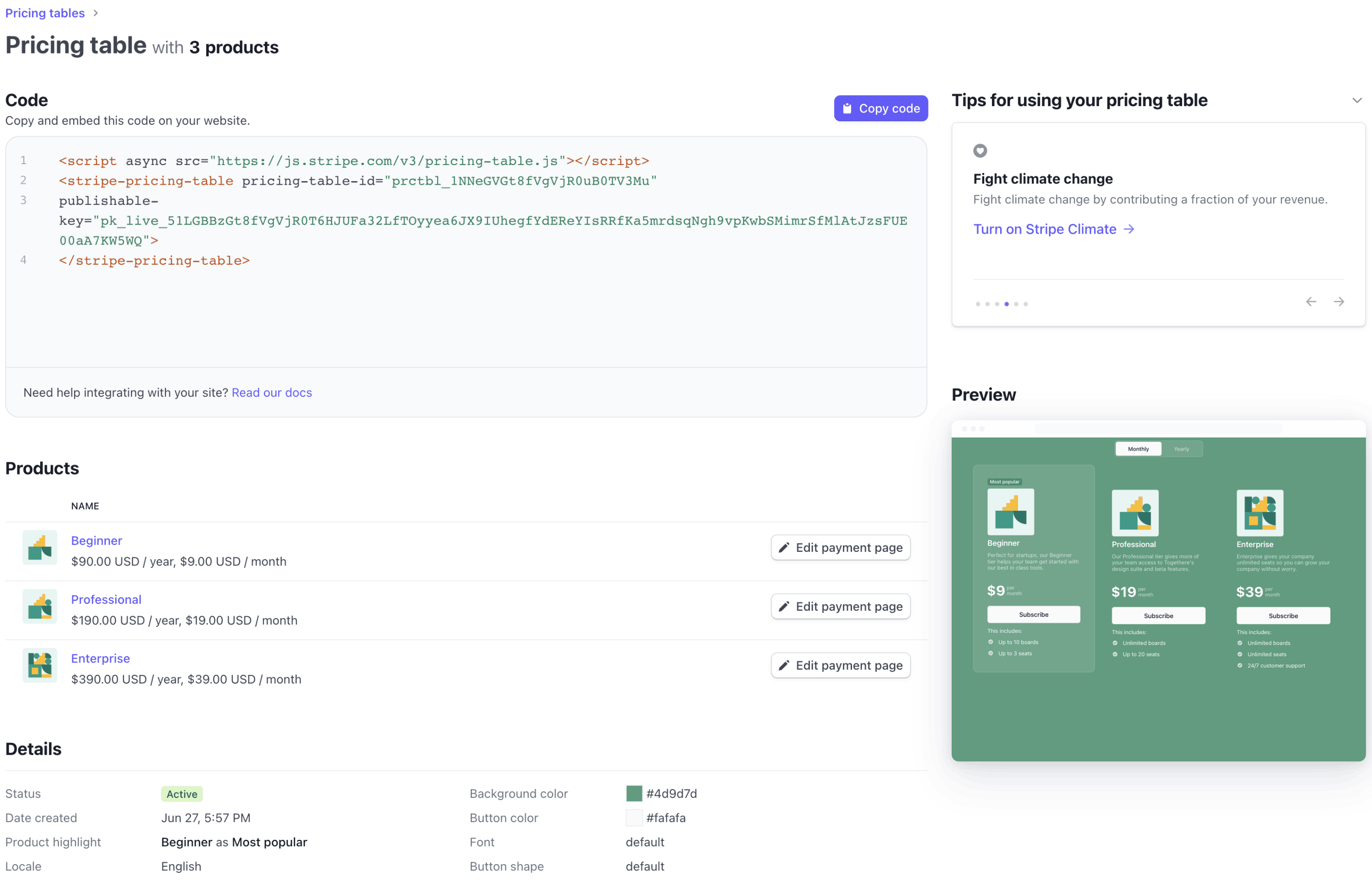The image size is (1372, 881).
Task: Click the script src URL on line 1
Action: 387,161
